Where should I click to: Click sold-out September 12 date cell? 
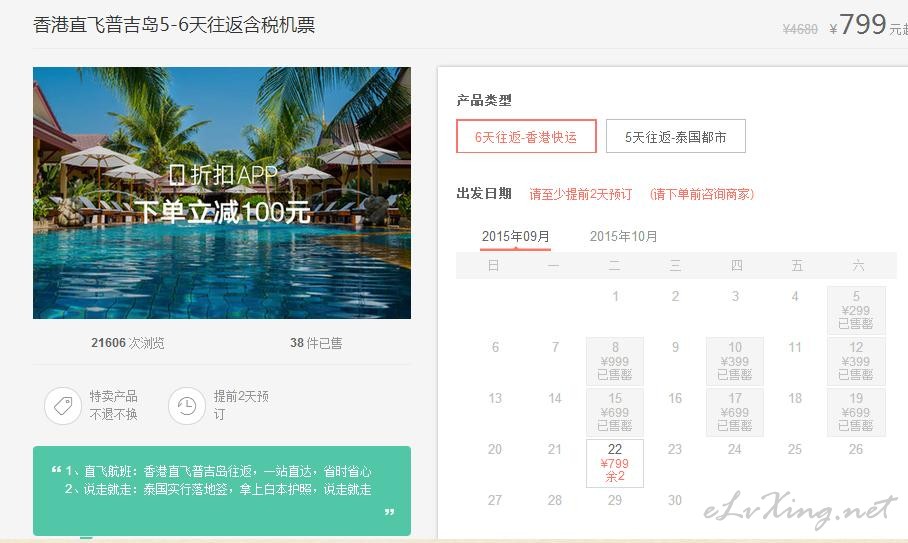point(856,361)
